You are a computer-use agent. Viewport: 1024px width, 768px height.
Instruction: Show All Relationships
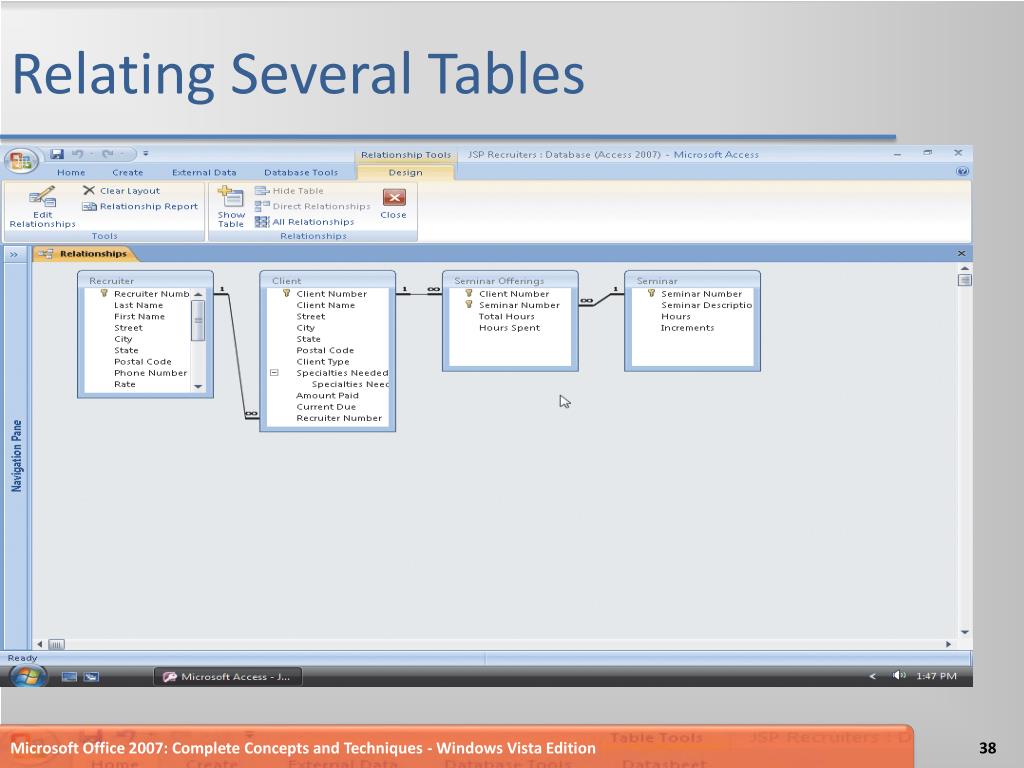tap(304, 222)
